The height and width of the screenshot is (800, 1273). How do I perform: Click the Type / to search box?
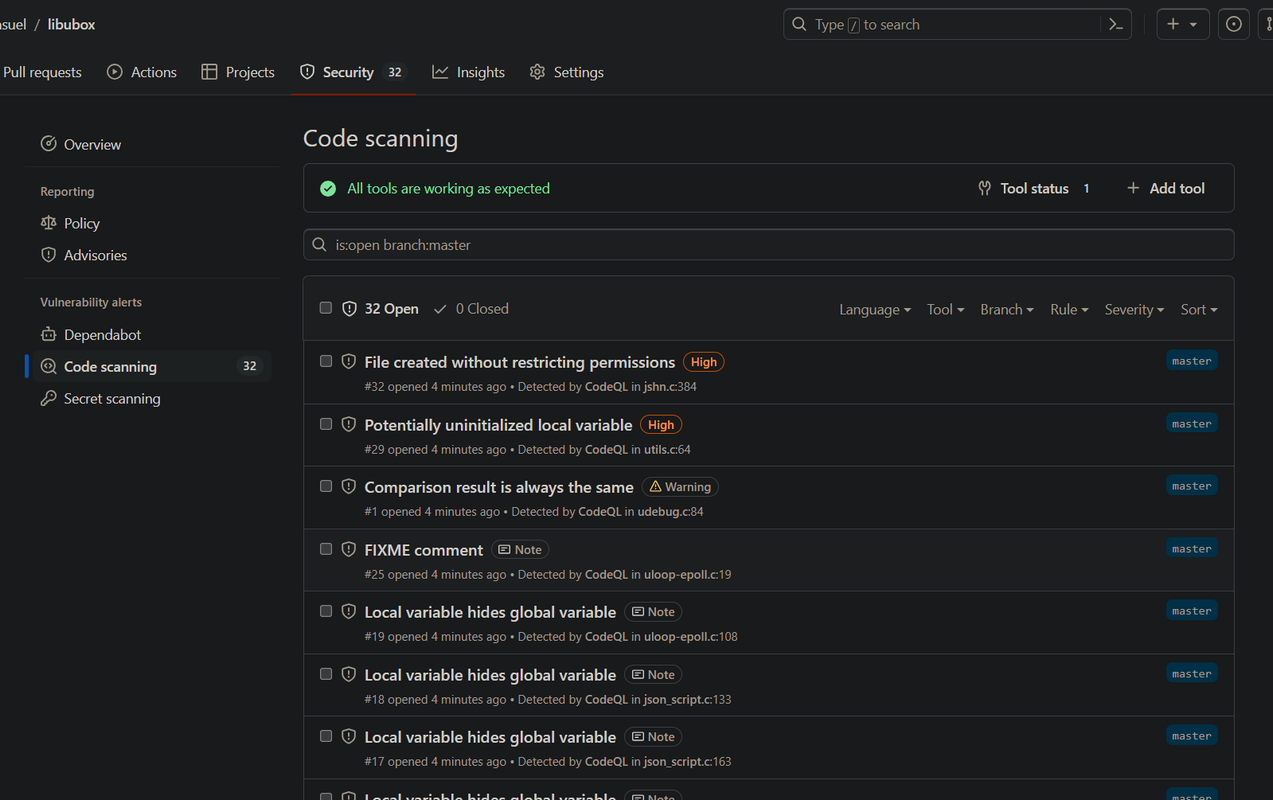click(x=957, y=24)
